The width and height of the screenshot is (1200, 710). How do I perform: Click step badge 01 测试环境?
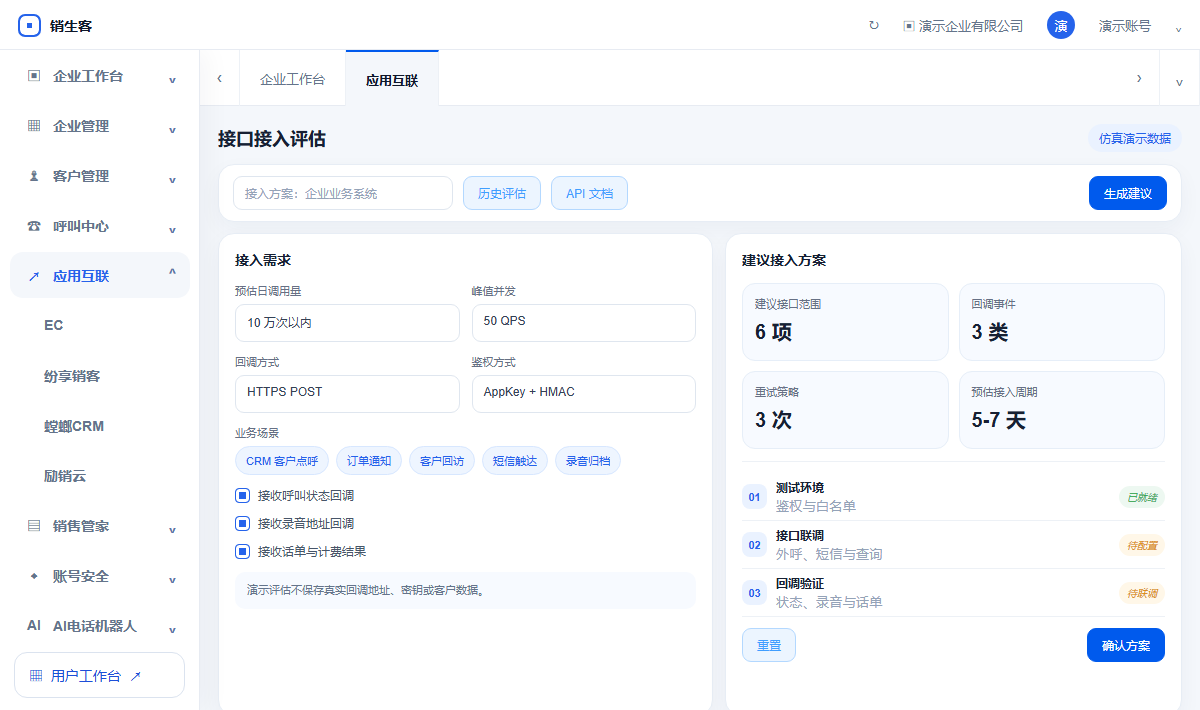tap(754, 497)
